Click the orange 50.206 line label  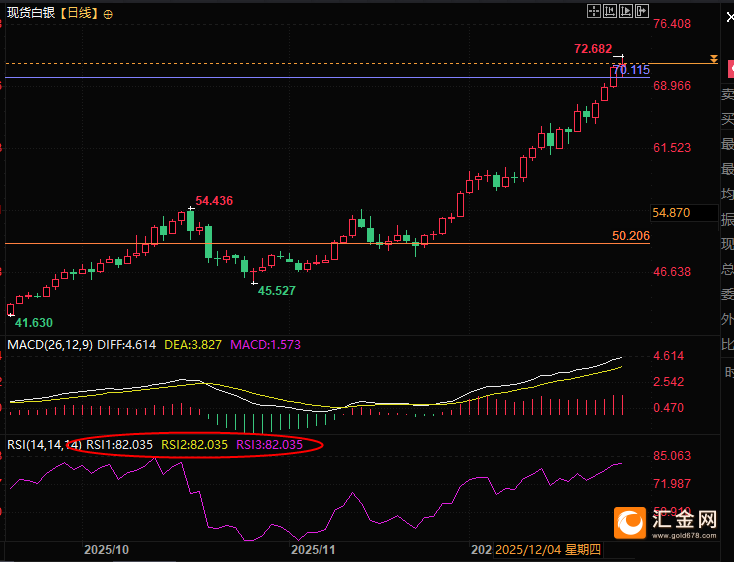coord(631,236)
